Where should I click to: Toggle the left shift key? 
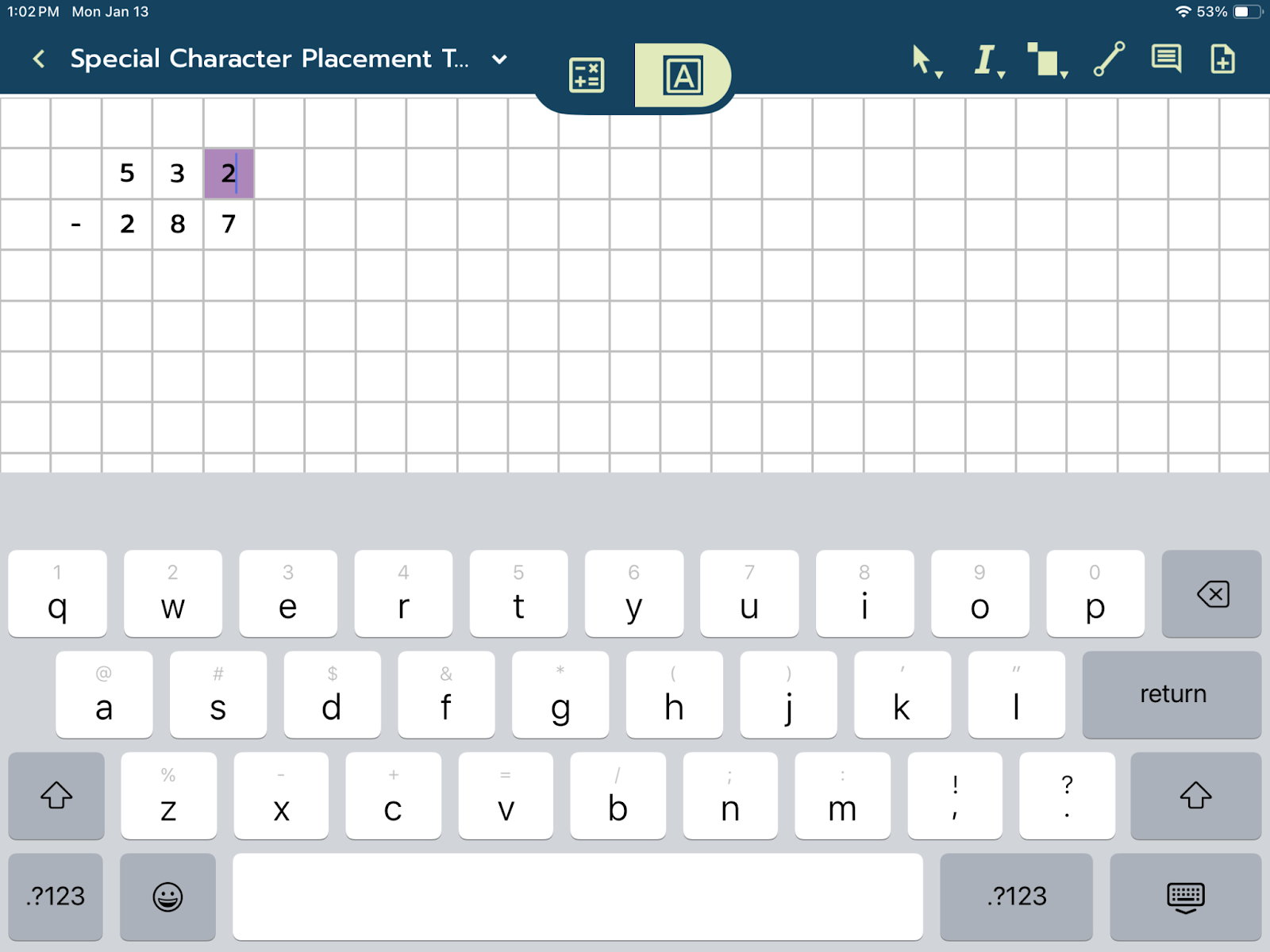click(56, 795)
